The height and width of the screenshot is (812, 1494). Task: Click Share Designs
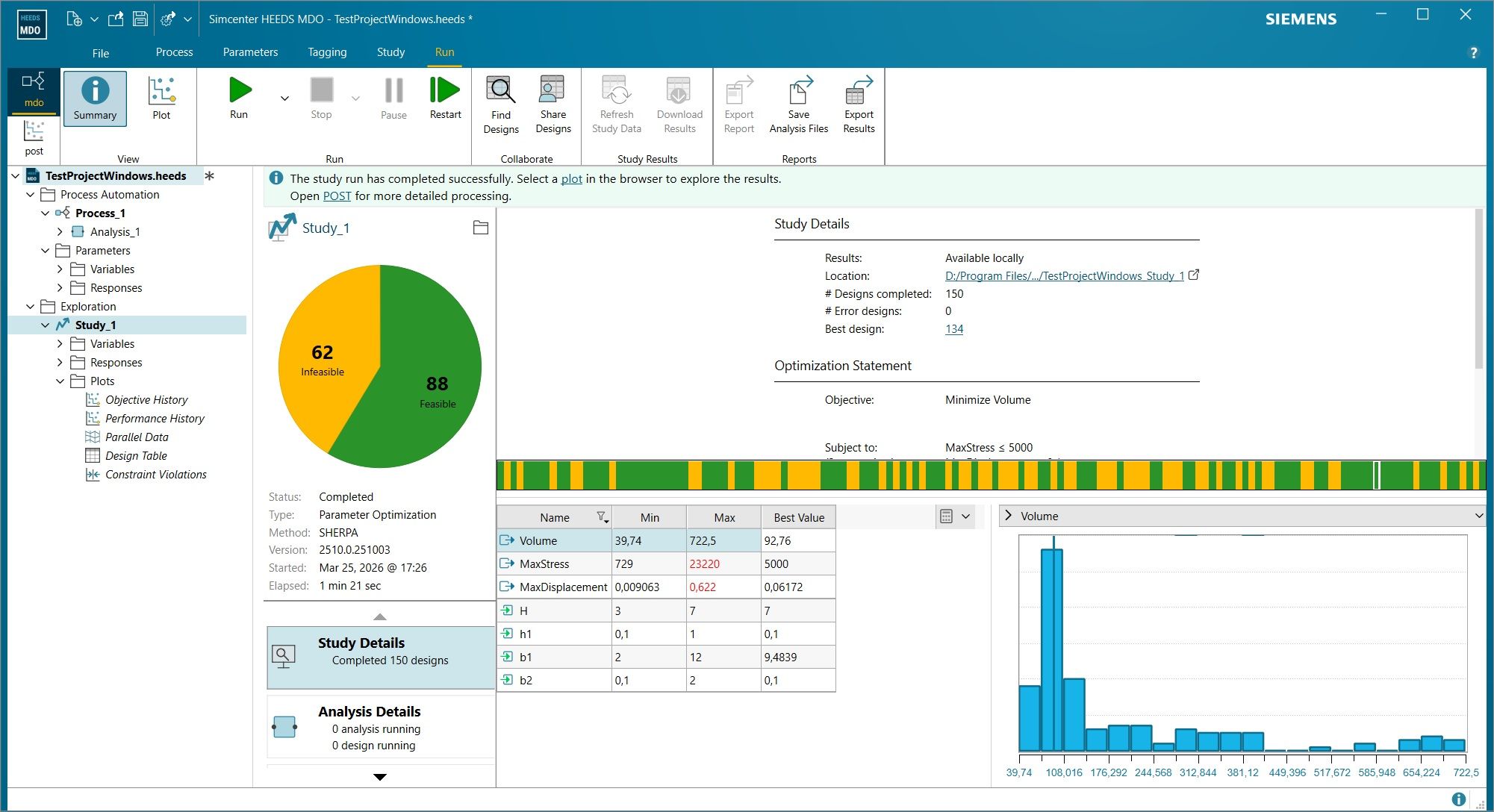pos(553,104)
